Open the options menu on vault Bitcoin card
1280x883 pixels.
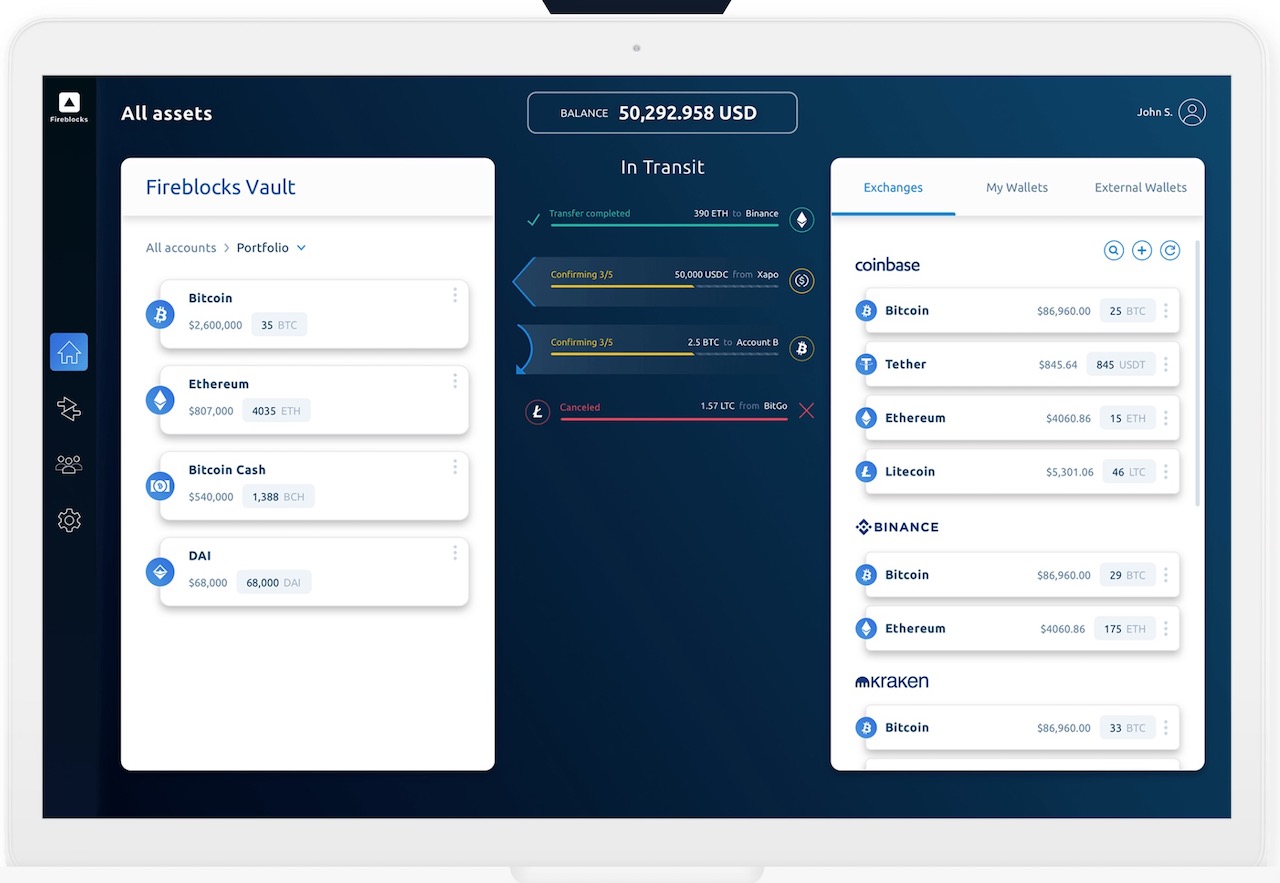455,295
